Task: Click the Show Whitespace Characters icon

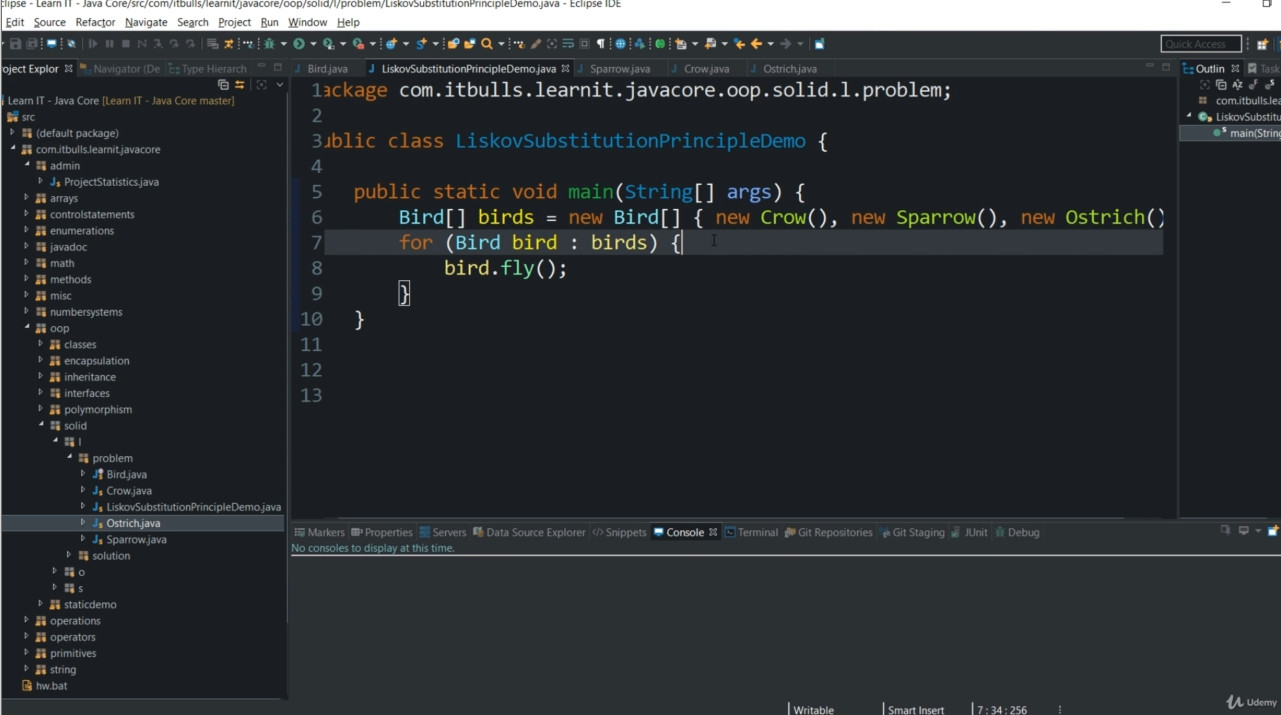Action: tap(600, 44)
